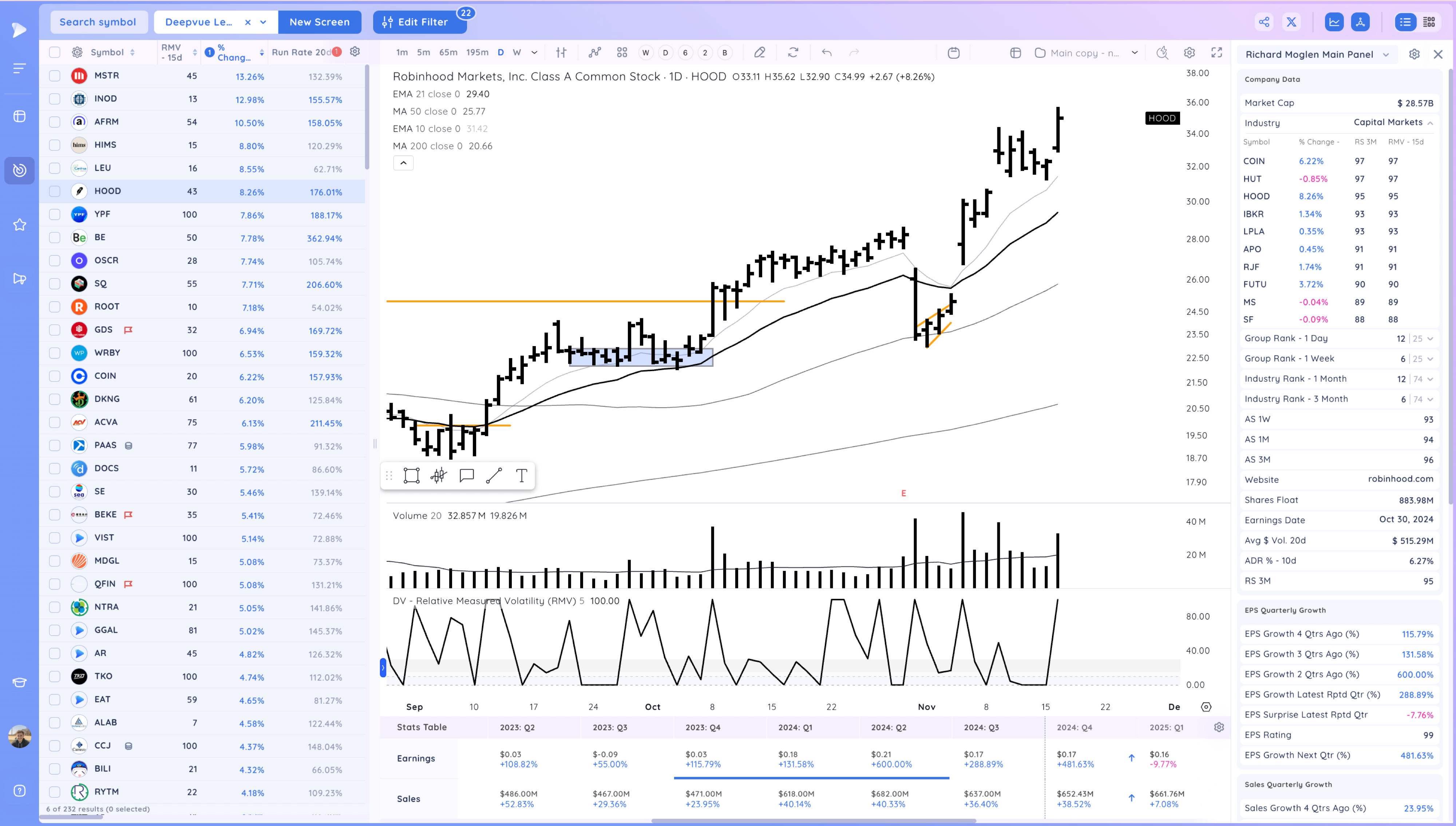Tick the checkbox for AFRM row

click(55, 122)
